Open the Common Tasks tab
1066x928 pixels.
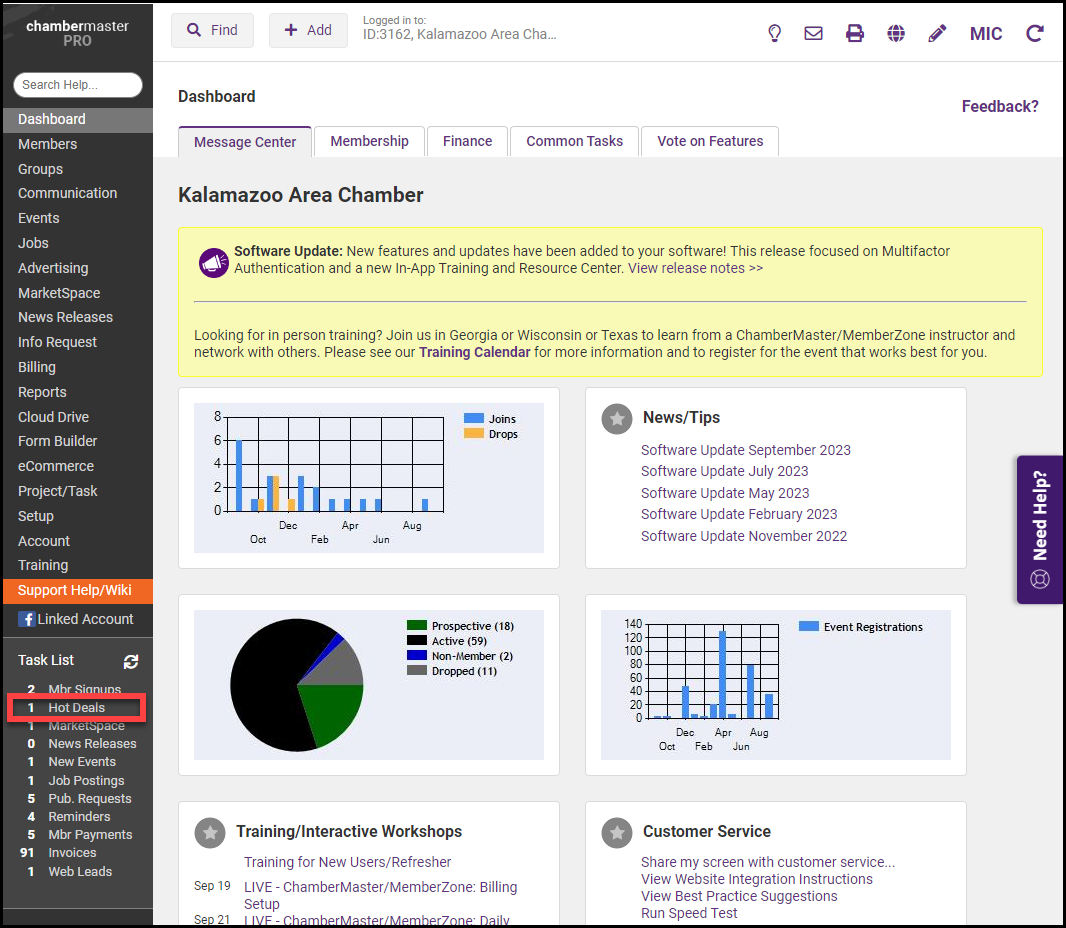574,141
